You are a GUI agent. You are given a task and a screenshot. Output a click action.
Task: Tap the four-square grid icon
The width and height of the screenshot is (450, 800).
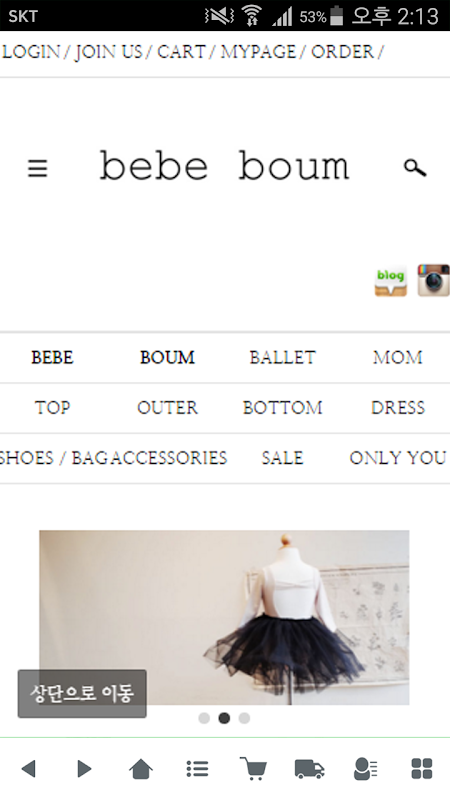click(422, 769)
